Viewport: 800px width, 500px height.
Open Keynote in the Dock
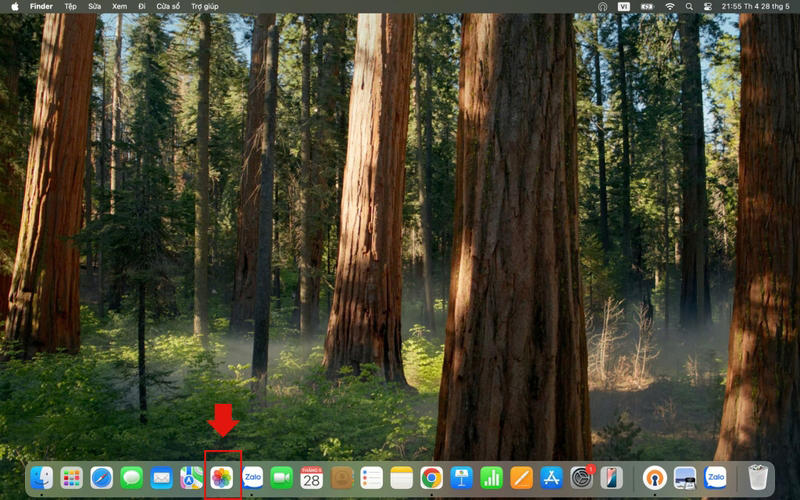(462, 478)
